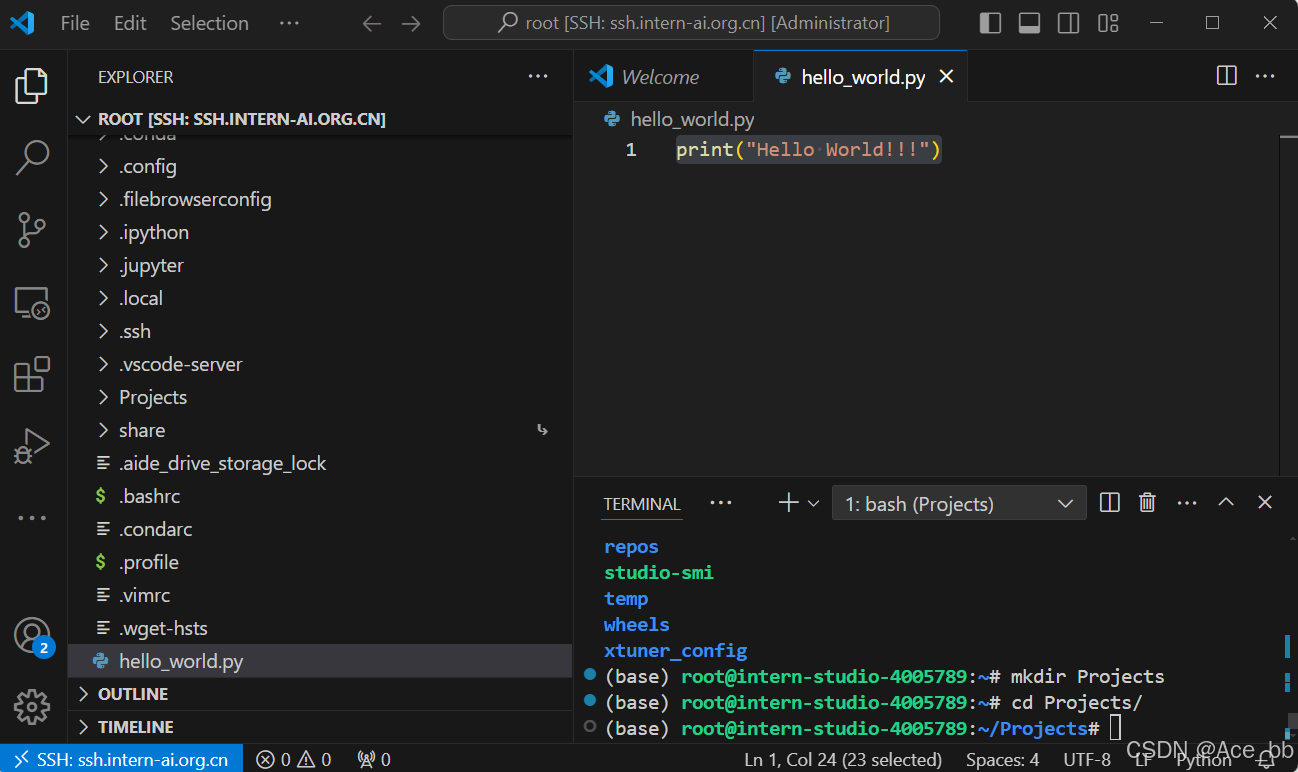Image resolution: width=1298 pixels, height=772 pixels.
Task: Maximize the terminal panel size
Action: click(x=1226, y=503)
